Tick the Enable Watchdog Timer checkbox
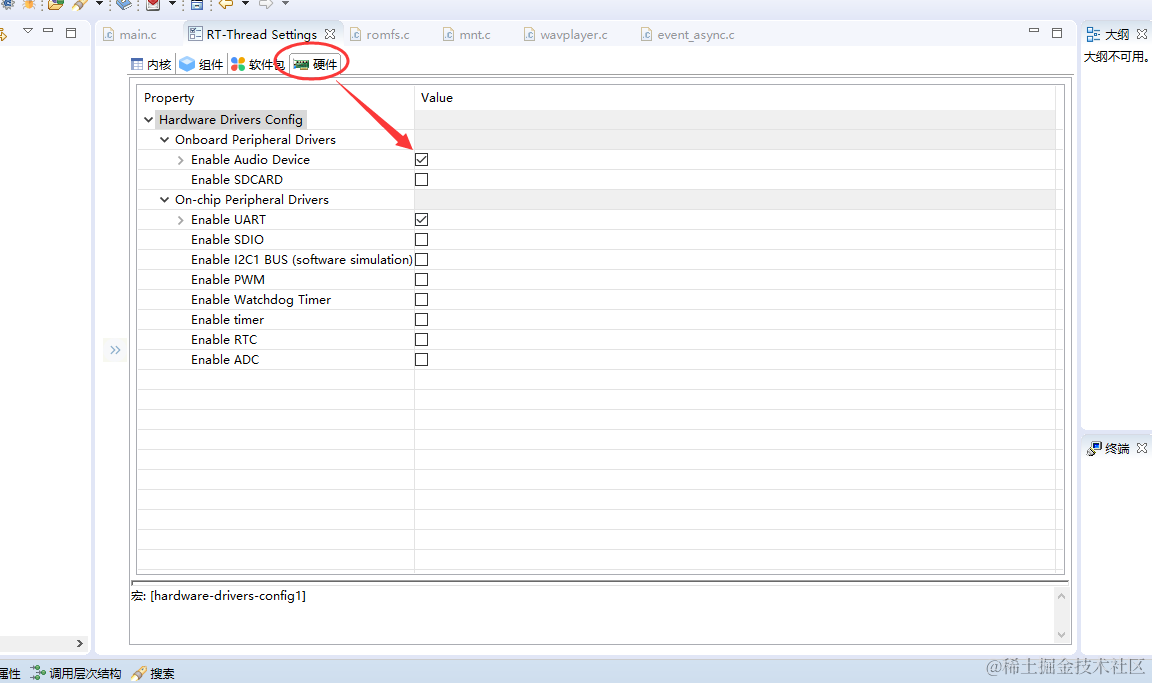The width and height of the screenshot is (1152, 683). click(421, 300)
